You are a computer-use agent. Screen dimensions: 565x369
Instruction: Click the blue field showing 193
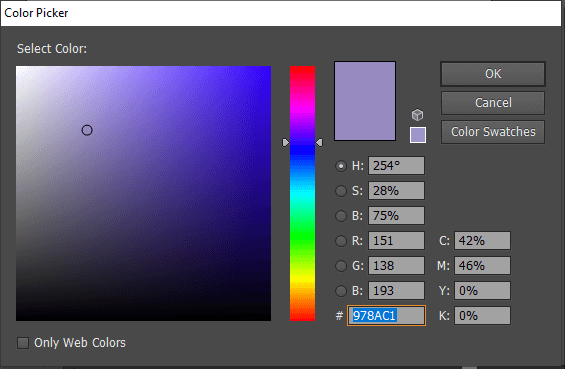click(396, 290)
